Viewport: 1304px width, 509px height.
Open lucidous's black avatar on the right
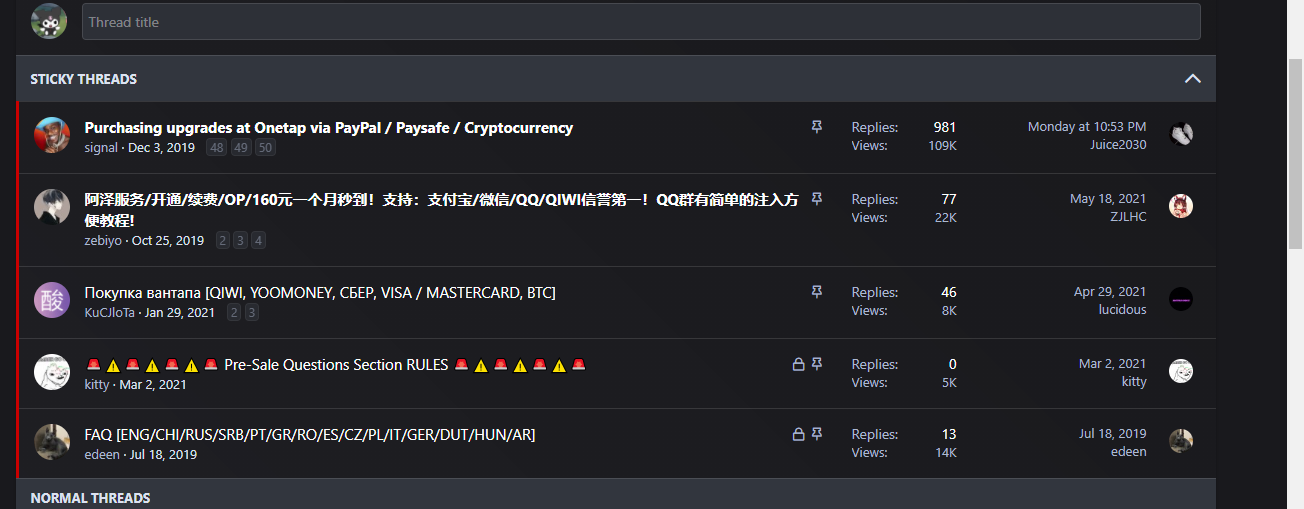(x=1181, y=299)
